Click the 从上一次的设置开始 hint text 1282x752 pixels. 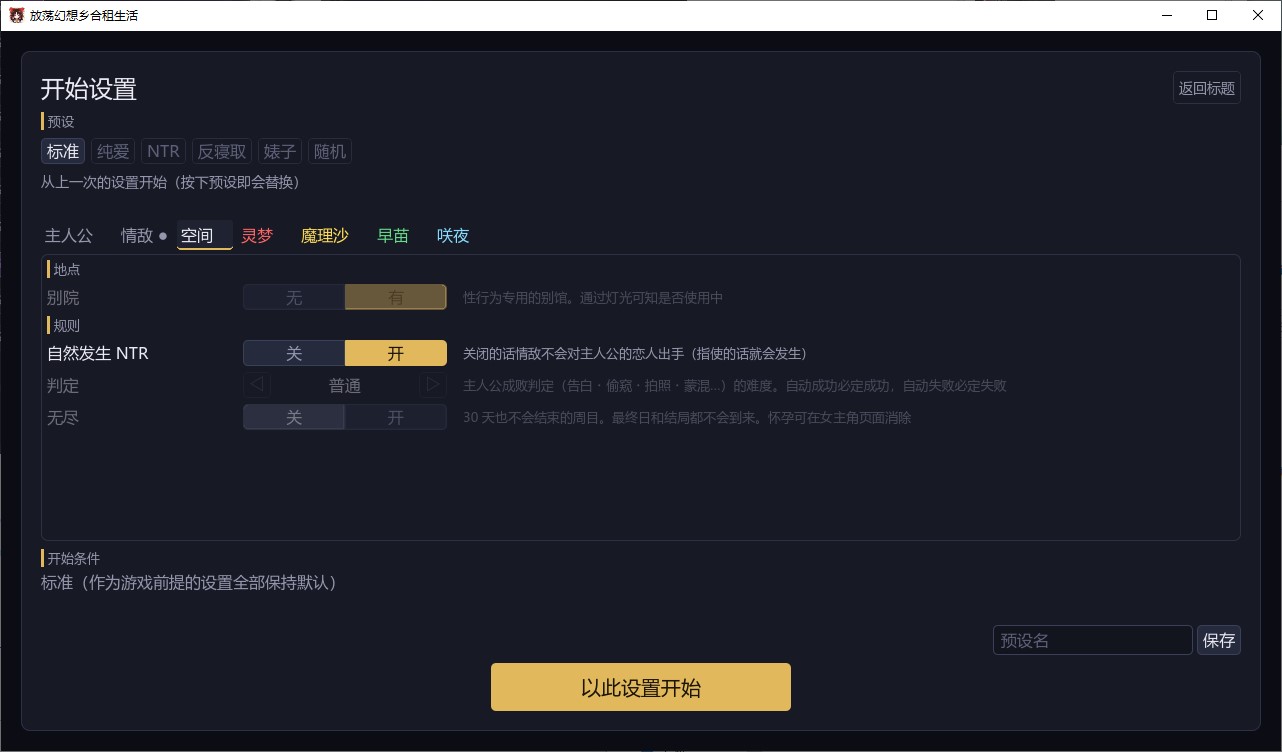[x=170, y=182]
